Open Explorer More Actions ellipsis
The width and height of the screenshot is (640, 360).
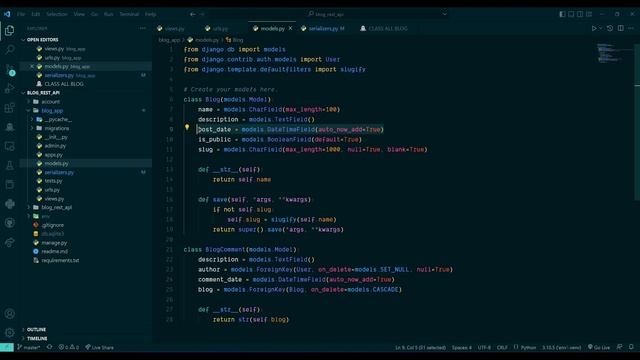point(142,29)
